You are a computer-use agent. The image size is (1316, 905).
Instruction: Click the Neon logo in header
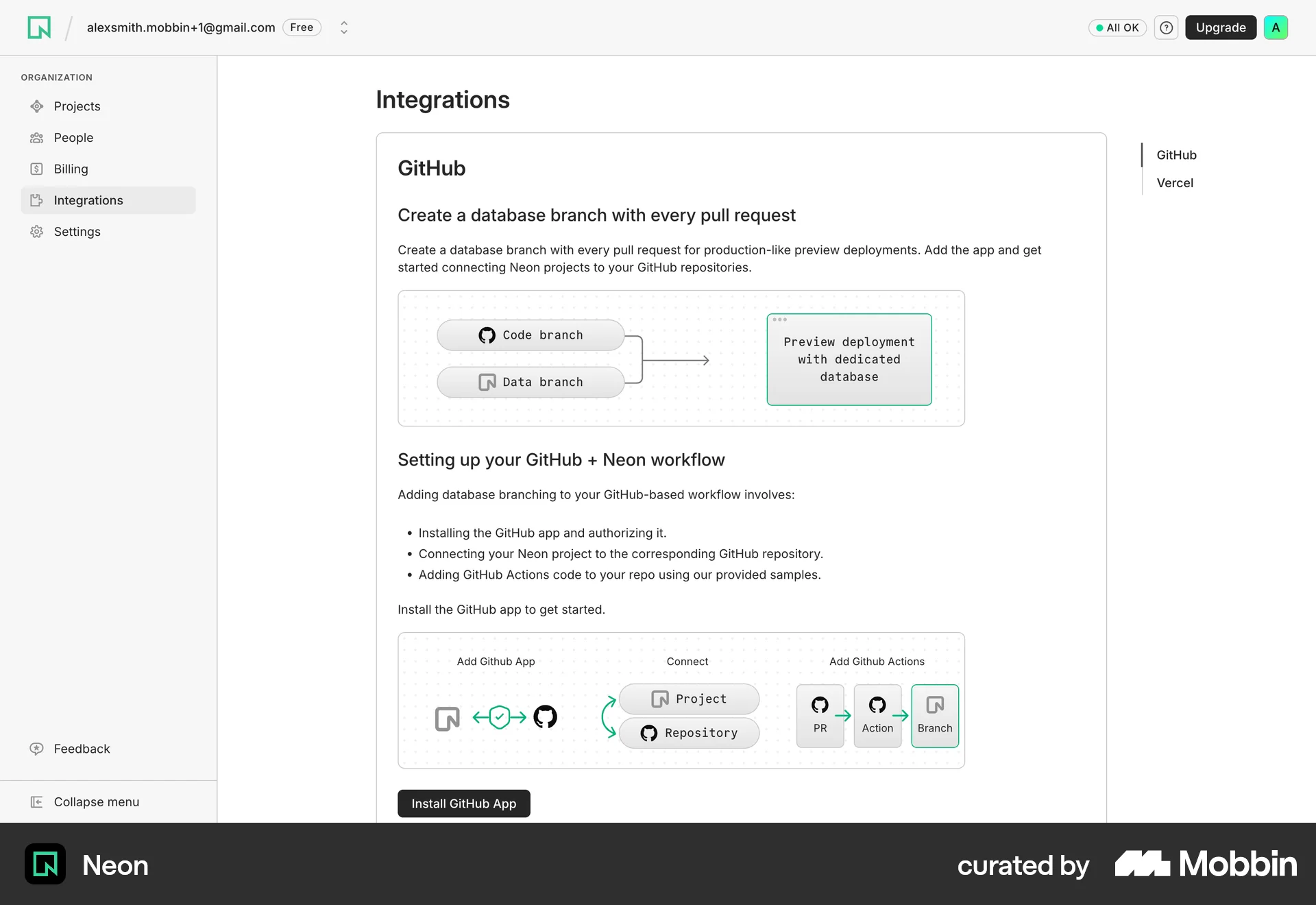click(39, 27)
